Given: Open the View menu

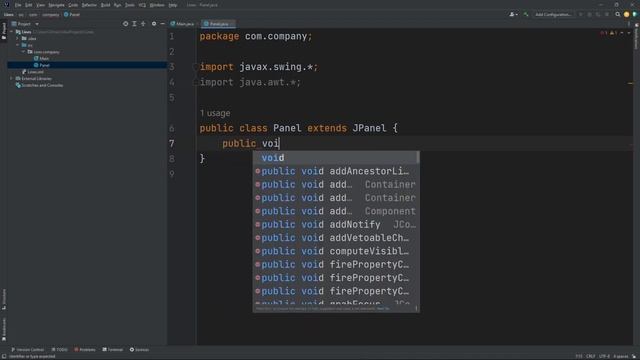Looking at the screenshot, I should [40, 5].
